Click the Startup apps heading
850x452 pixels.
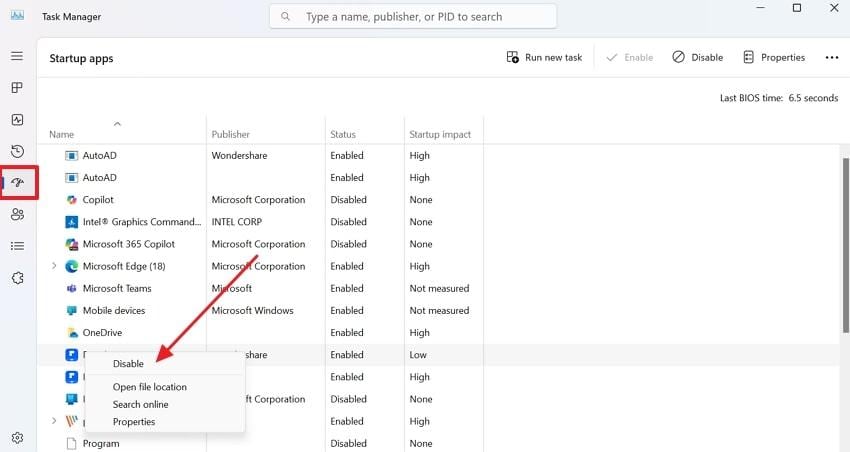(x=81, y=59)
